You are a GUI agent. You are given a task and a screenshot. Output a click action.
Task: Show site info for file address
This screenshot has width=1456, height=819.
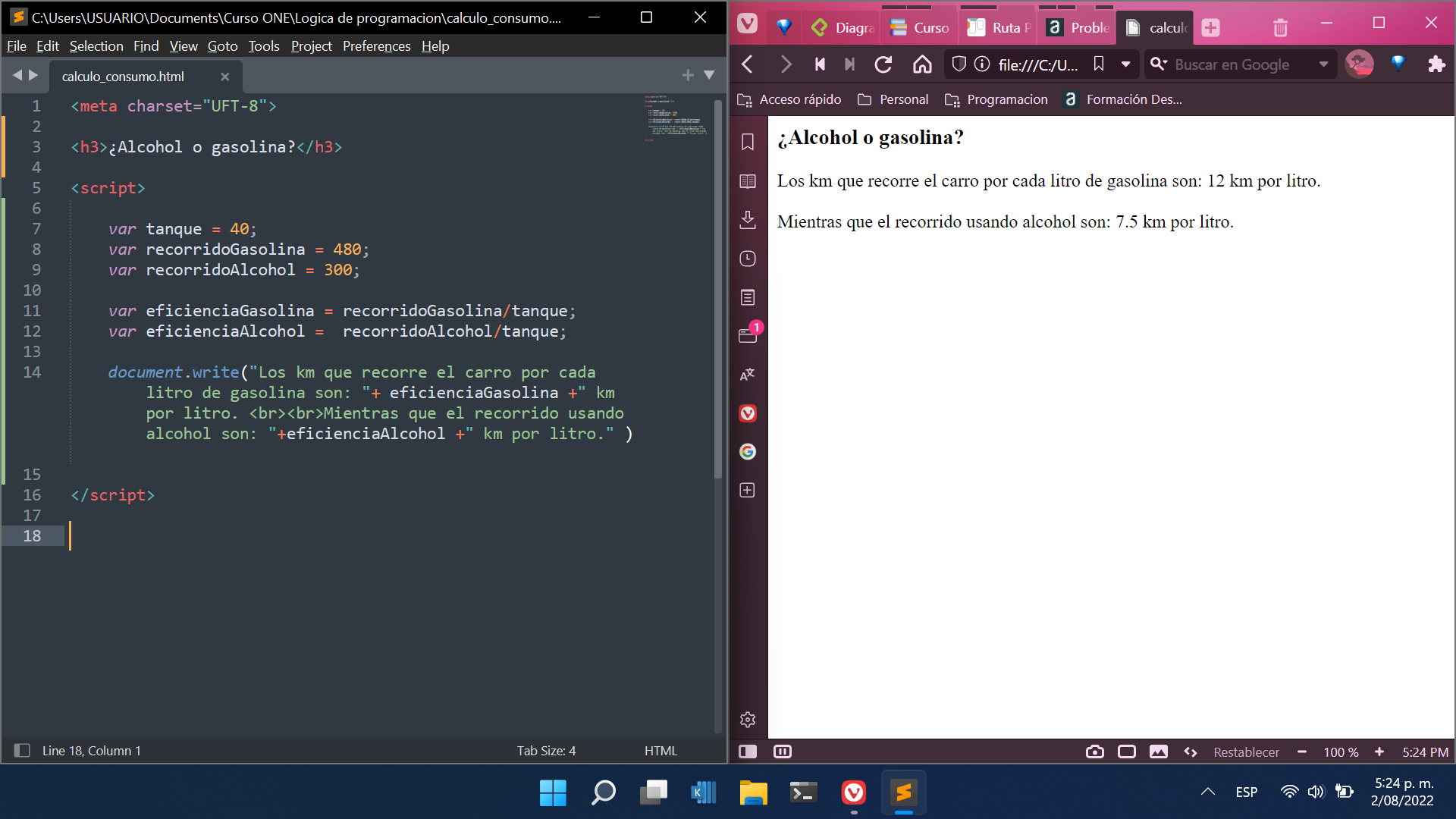point(982,64)
